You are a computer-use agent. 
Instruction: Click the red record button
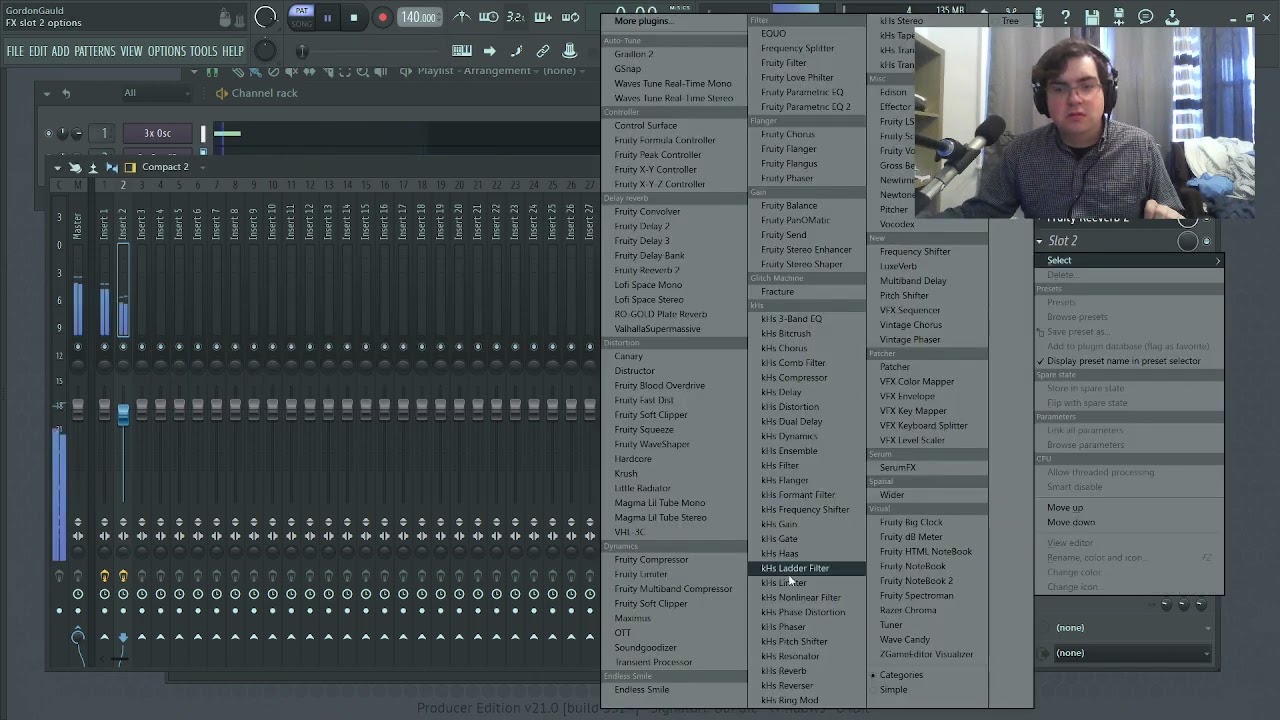click(x=382, y=17)
